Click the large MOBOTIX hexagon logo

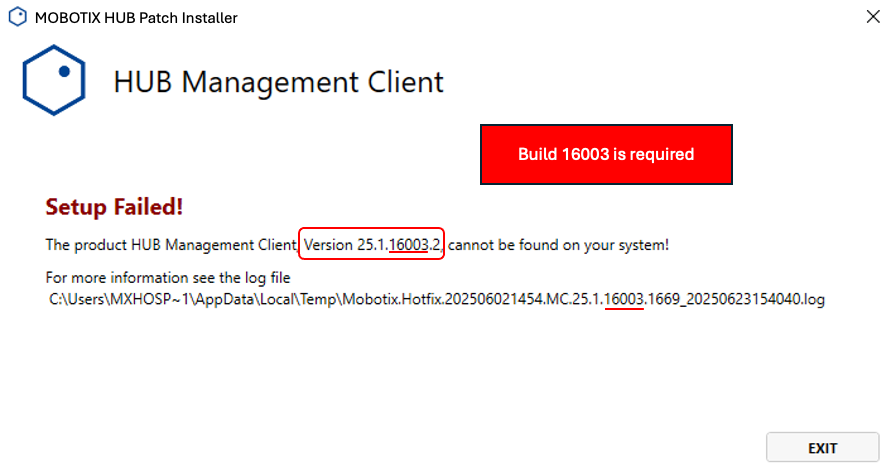tap(54, 80)
